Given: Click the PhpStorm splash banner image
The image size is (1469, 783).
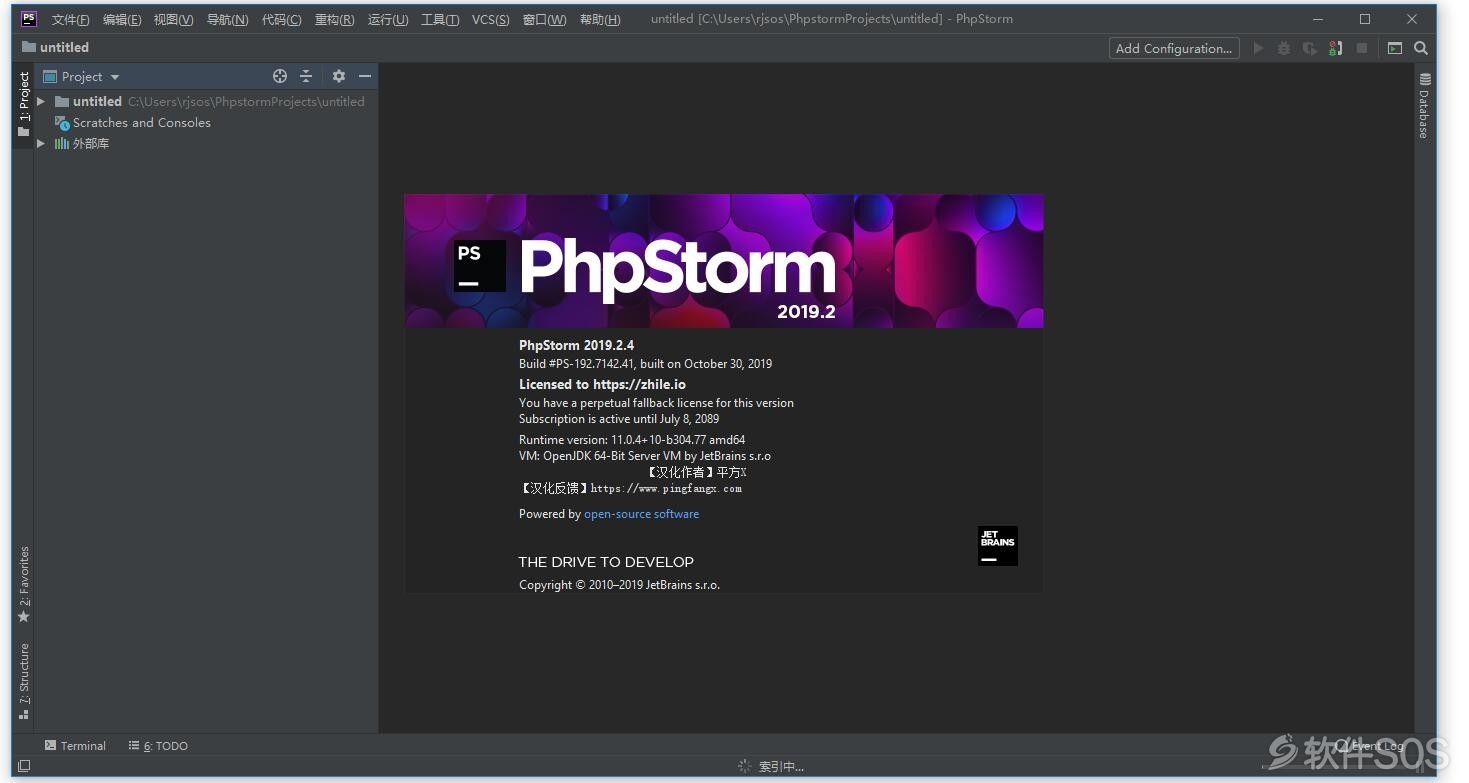Looking at the screenshot, I should coord(723,261).
